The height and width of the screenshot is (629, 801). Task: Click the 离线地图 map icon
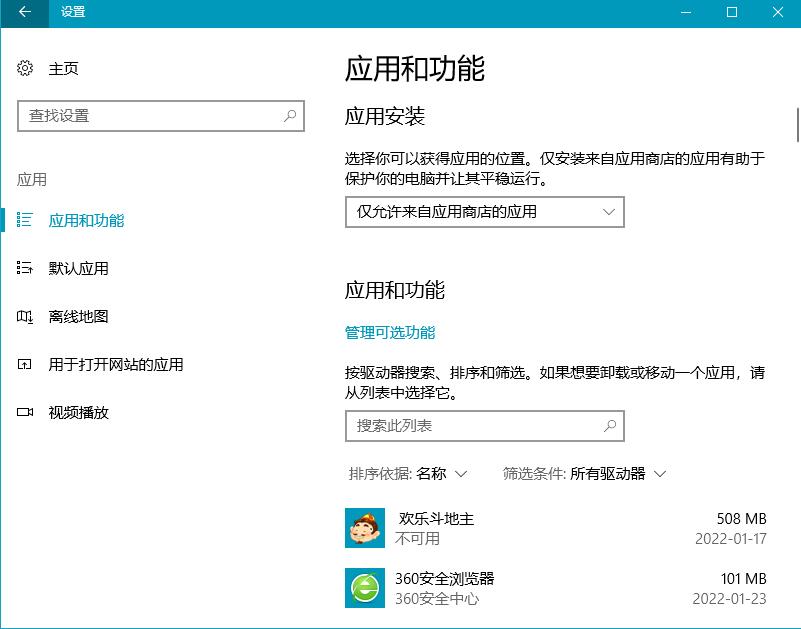(x=25, y=316)
